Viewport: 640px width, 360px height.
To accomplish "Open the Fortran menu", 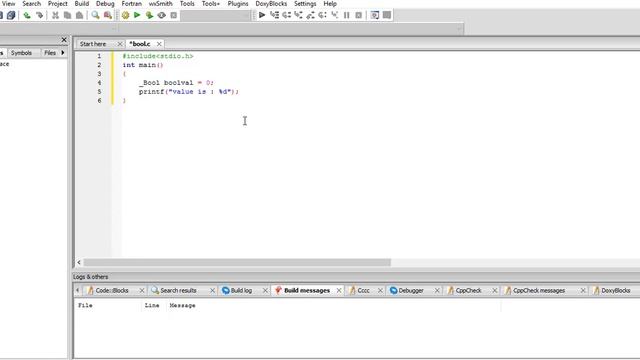I will [x=131, y=3].
